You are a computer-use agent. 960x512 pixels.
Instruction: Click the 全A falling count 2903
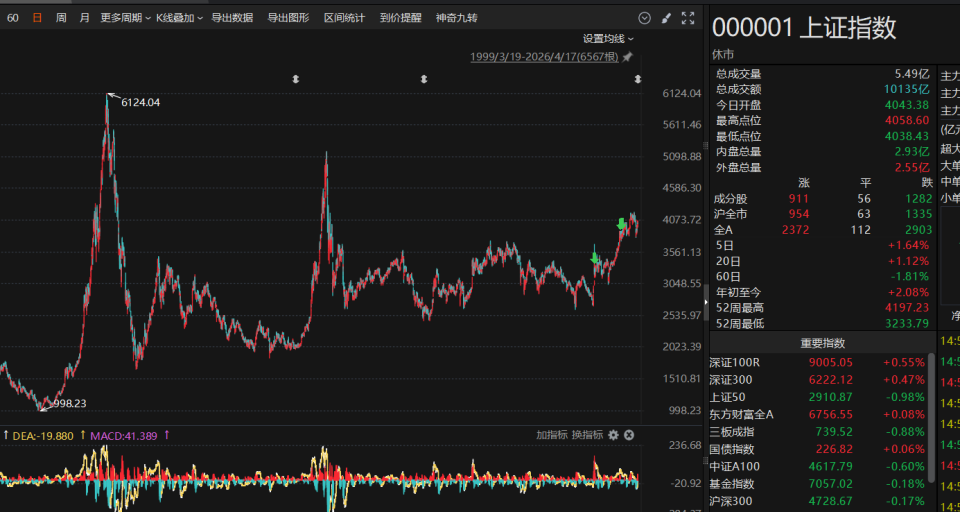point(920,230)
